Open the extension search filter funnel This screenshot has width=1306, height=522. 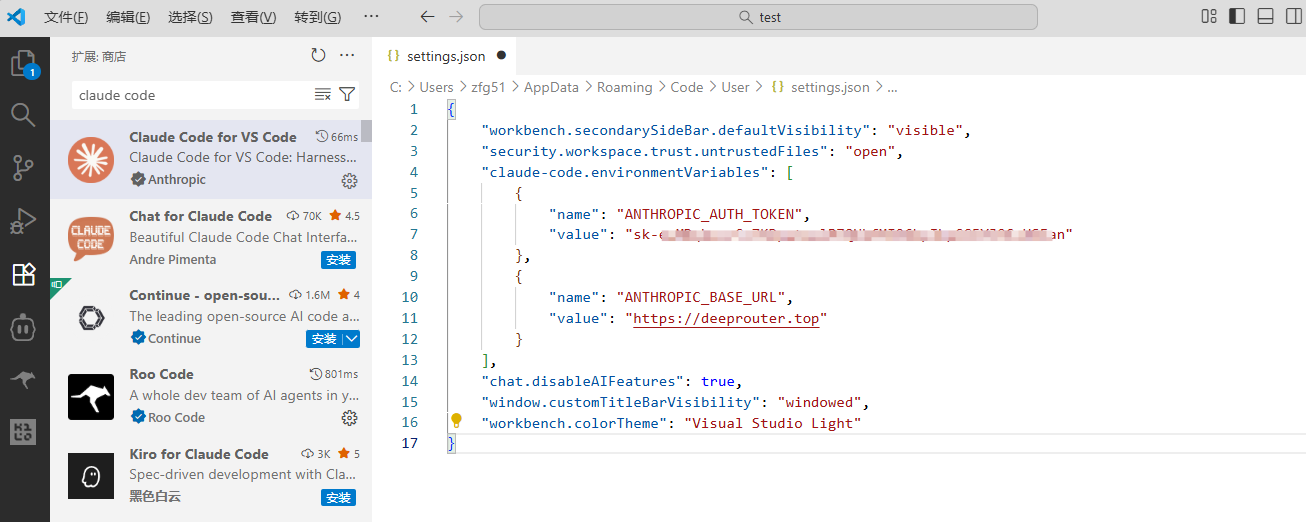347,94
